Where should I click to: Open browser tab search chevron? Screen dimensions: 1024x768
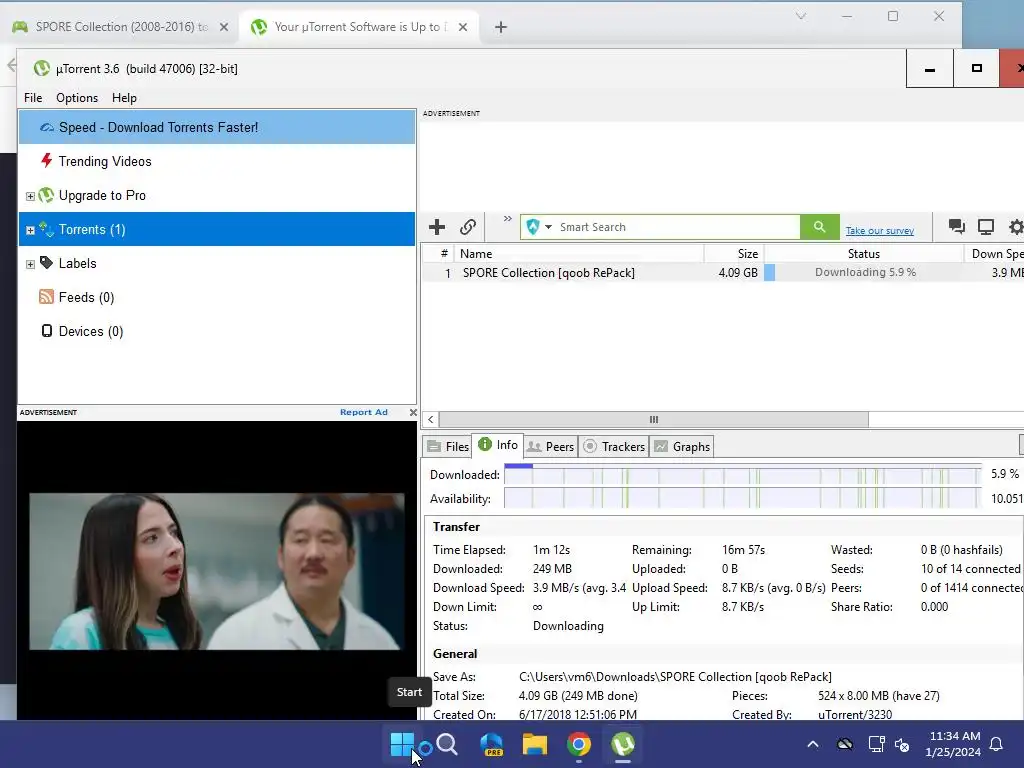pyautogui.click(x=801, y=16)
